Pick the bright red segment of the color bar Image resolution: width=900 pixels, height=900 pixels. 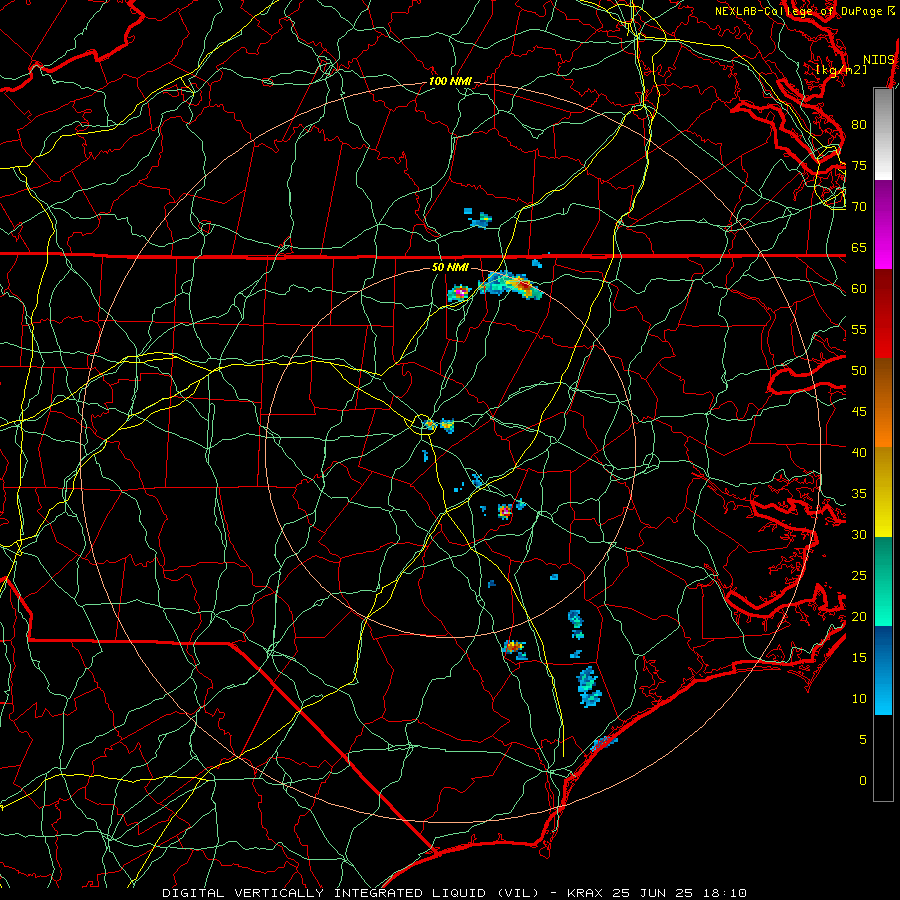coord(883,334)
